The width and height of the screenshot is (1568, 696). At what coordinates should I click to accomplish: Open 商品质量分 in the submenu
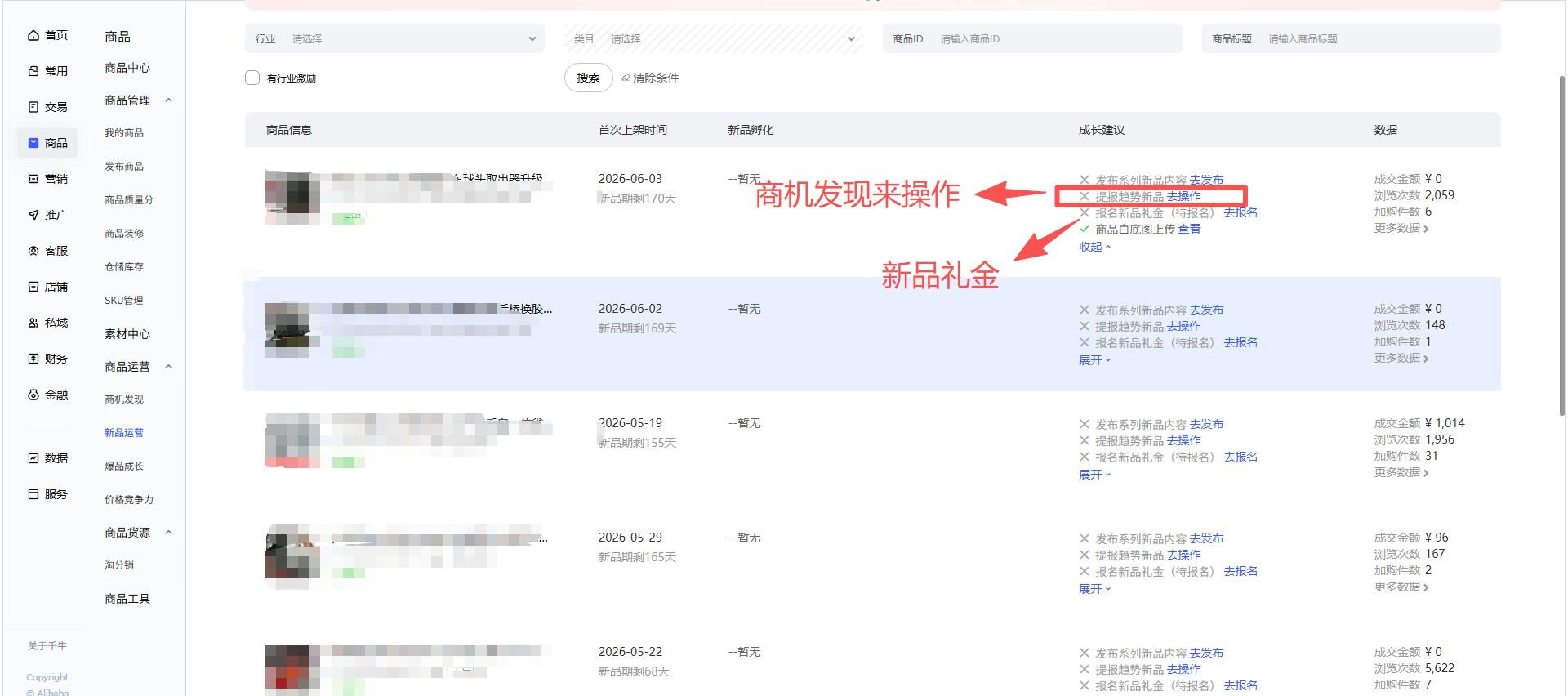[x=129, y=200]
